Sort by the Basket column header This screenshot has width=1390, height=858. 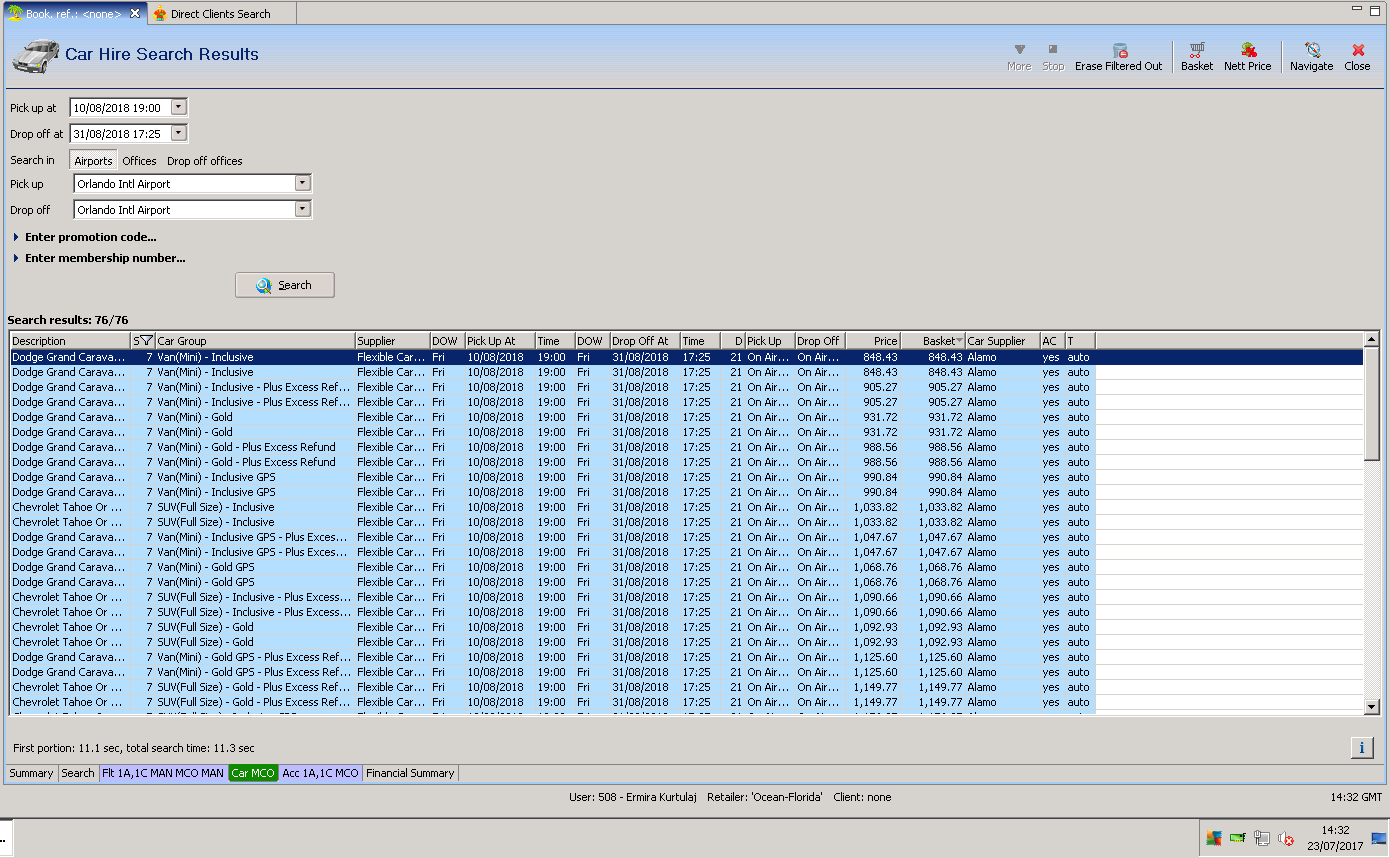pos(933,341)
